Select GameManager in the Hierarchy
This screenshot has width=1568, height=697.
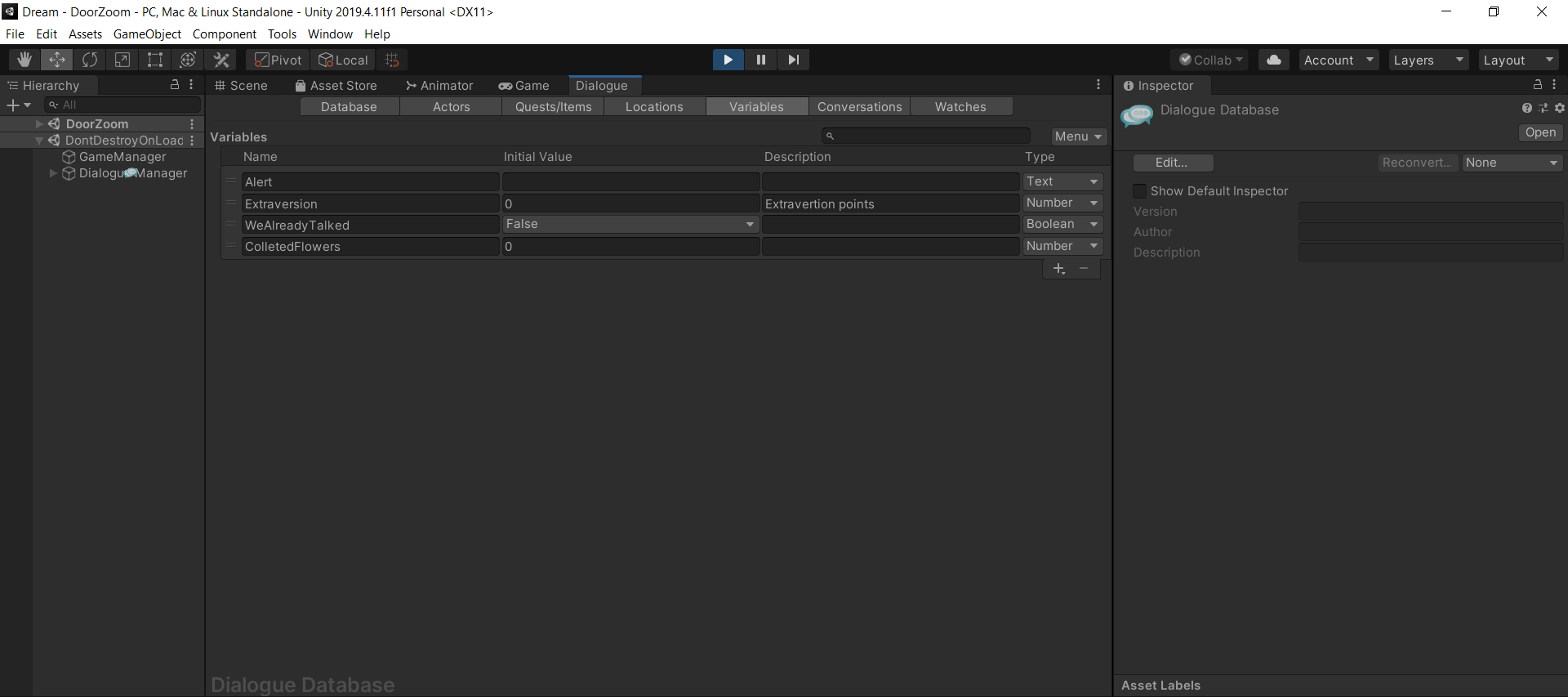[x=122, y=157]
